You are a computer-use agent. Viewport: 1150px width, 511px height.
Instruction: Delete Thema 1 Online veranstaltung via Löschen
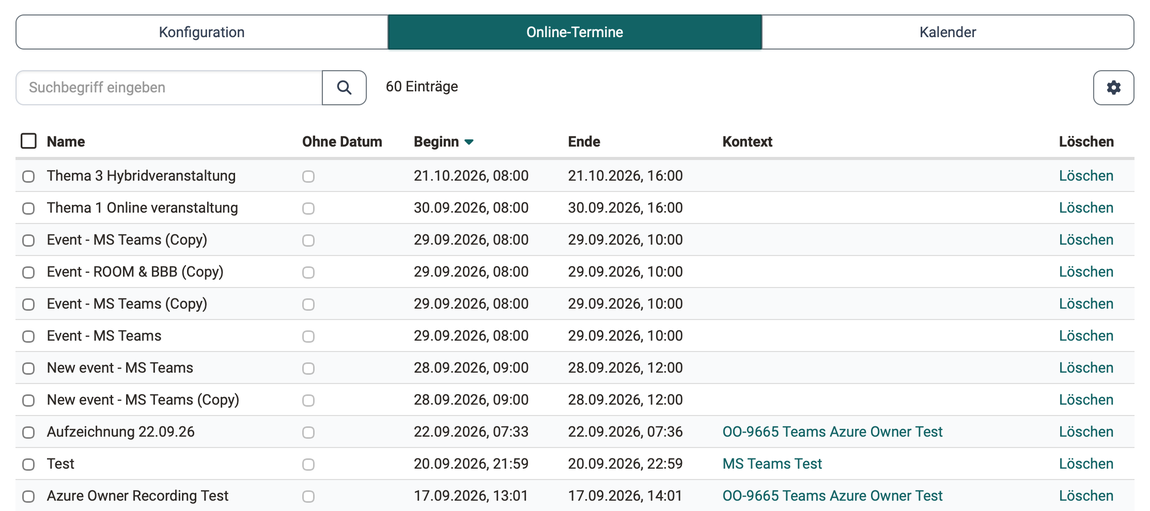(1085, 207)
